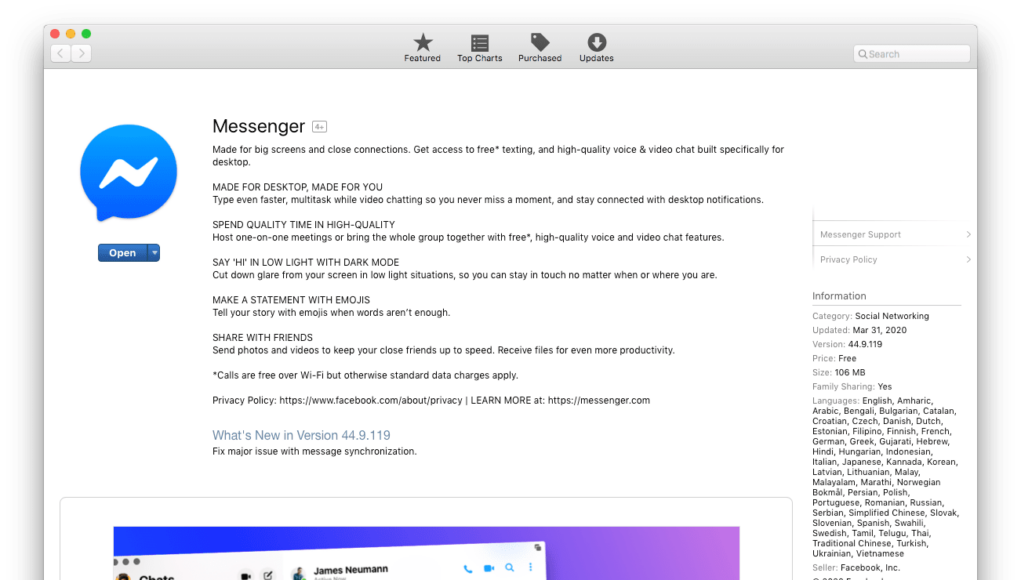Click MADE FOR DESKTOP, MADE FOR YOU heading

click(297, 187)
